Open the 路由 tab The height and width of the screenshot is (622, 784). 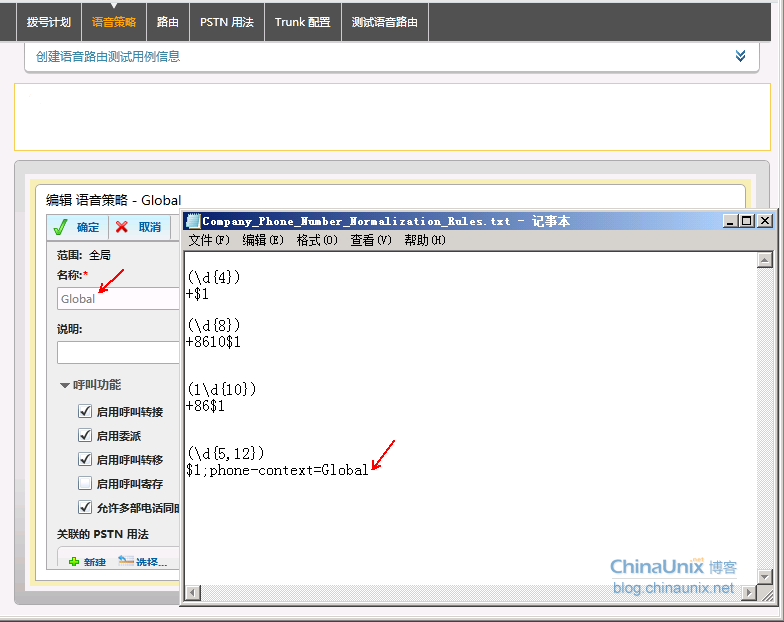[x=168, y=22]
